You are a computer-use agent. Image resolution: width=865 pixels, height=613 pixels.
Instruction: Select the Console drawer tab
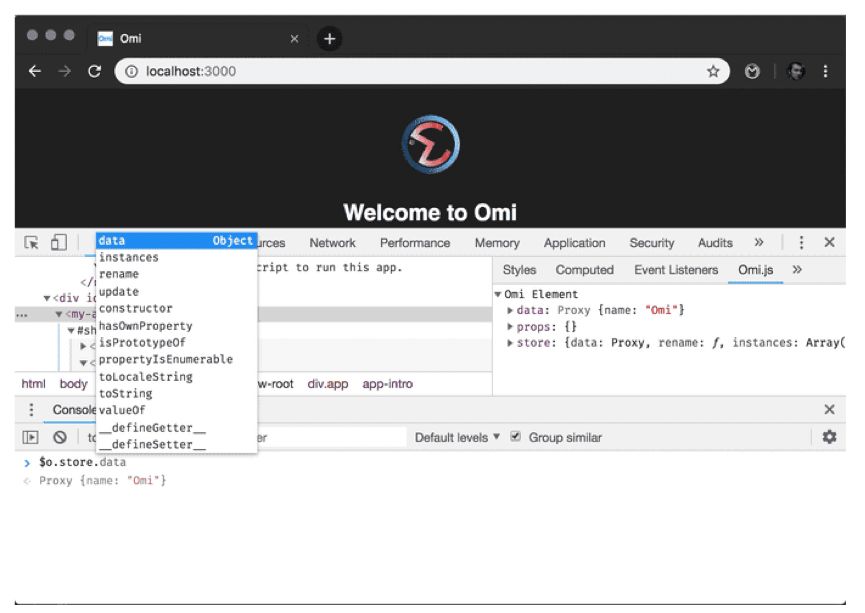pyautogui.click(x=74, y=409)
